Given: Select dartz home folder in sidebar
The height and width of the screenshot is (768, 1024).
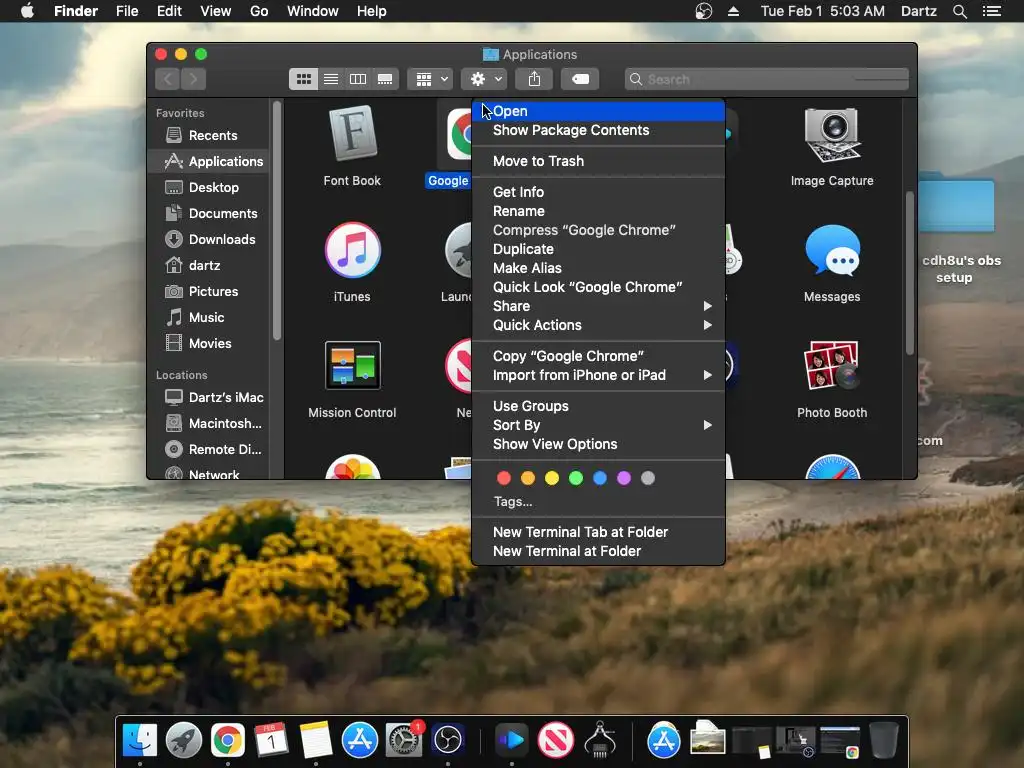Looking at the screenshot, I should tap(209, 265).
